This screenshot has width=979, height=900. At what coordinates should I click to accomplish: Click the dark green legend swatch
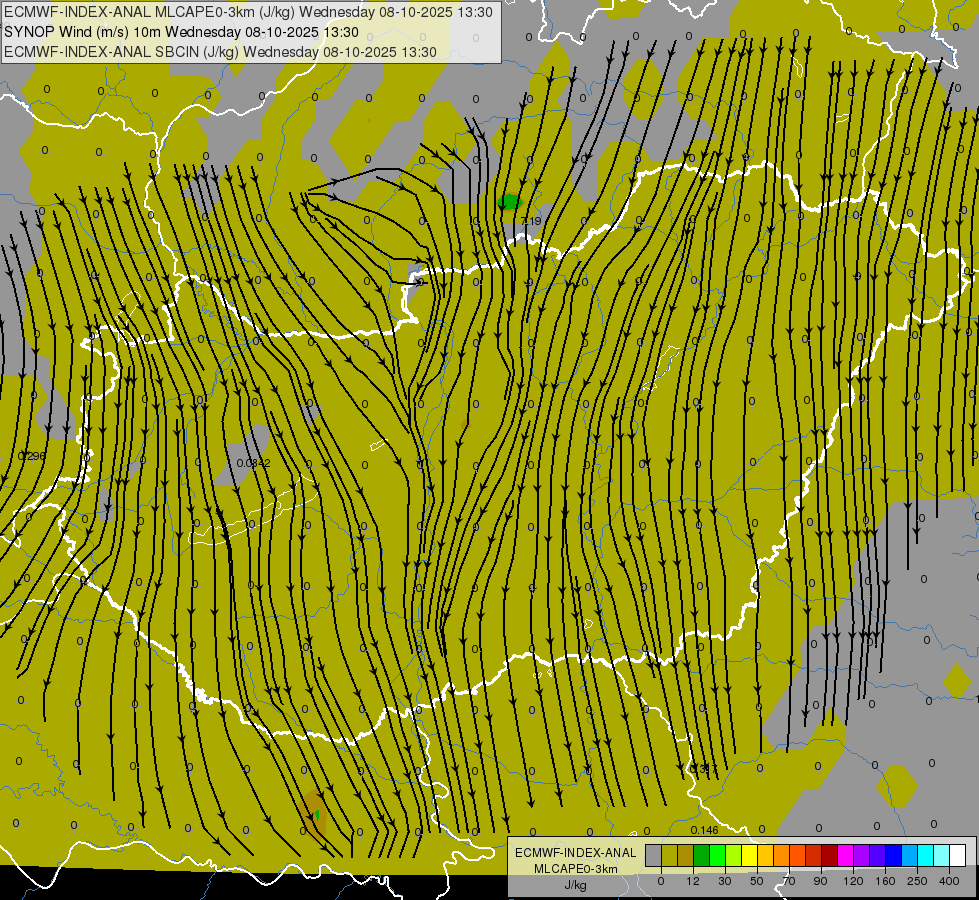click(702, 855)
